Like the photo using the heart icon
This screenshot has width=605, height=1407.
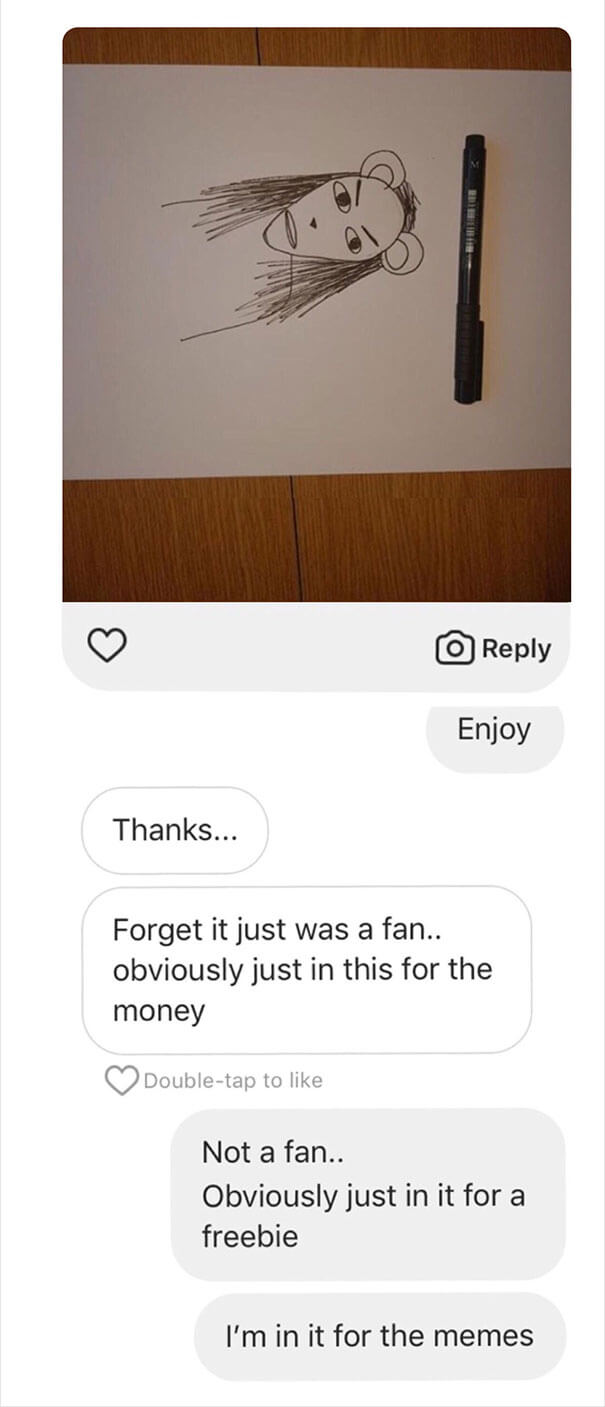click(x=109, y=646)
